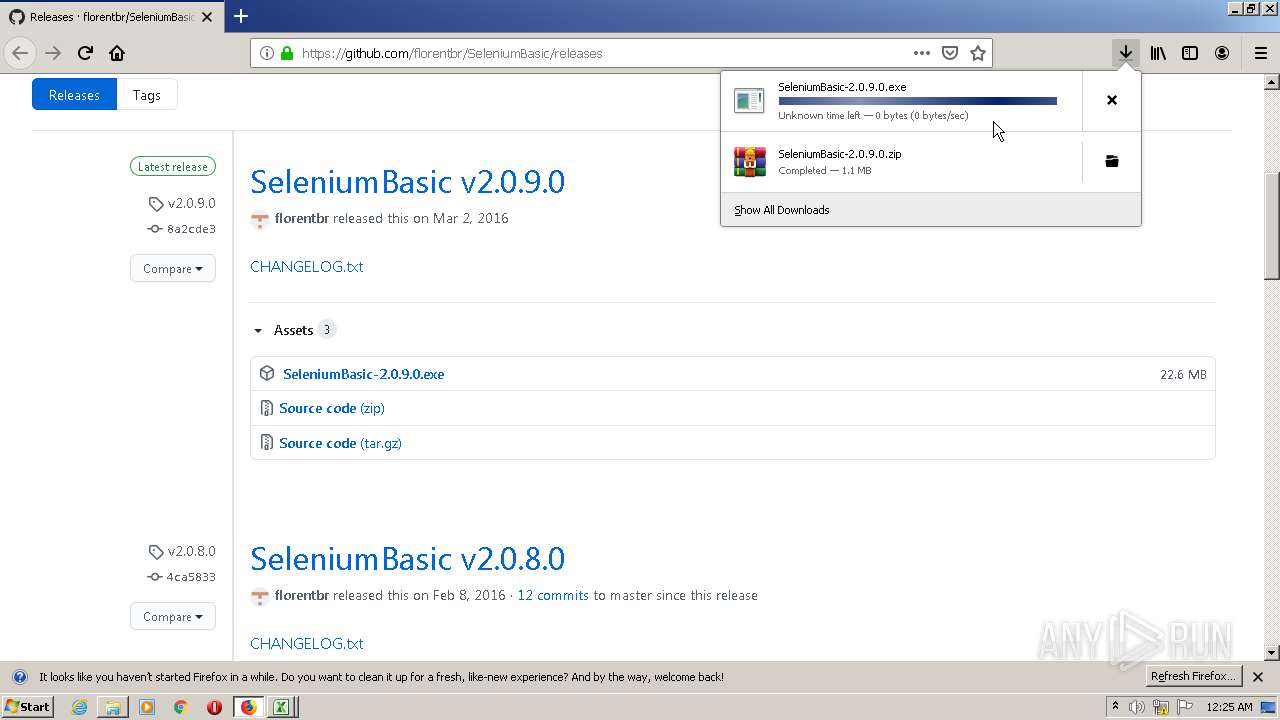The width and height of the screenshot is (1280, 720).
Task: Click the volume icon in system tray
Action: pyautogui.click(x=1137, y=707)
